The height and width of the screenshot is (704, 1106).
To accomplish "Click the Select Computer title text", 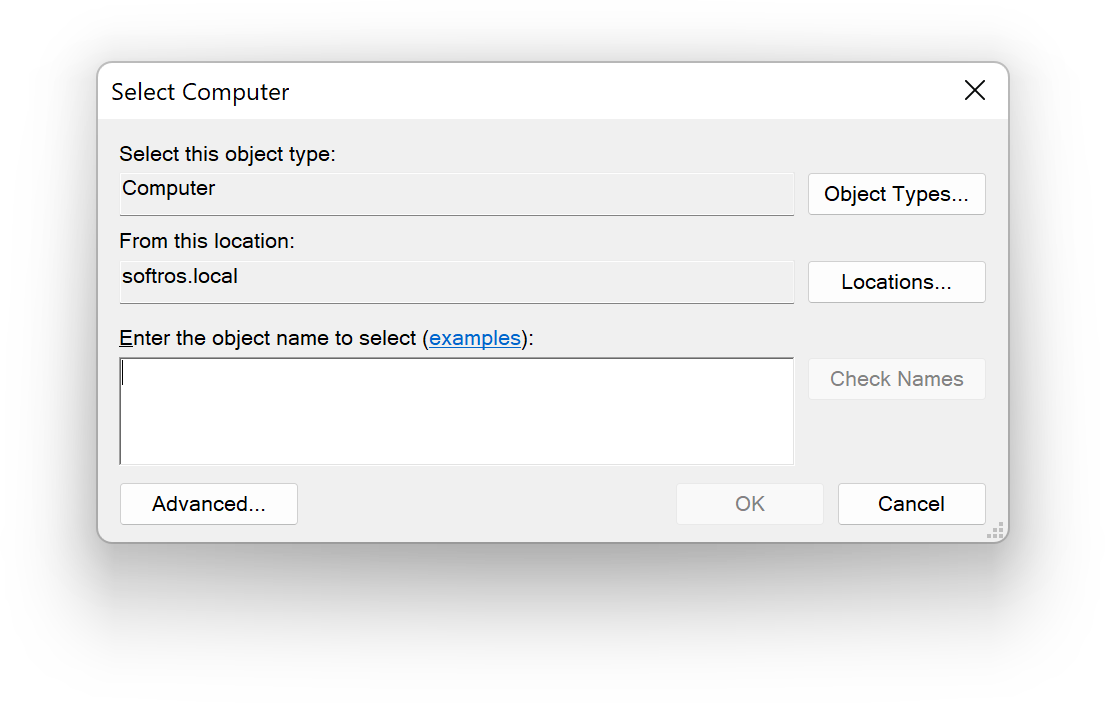I will pyautogui.click(x=199, y=92).
